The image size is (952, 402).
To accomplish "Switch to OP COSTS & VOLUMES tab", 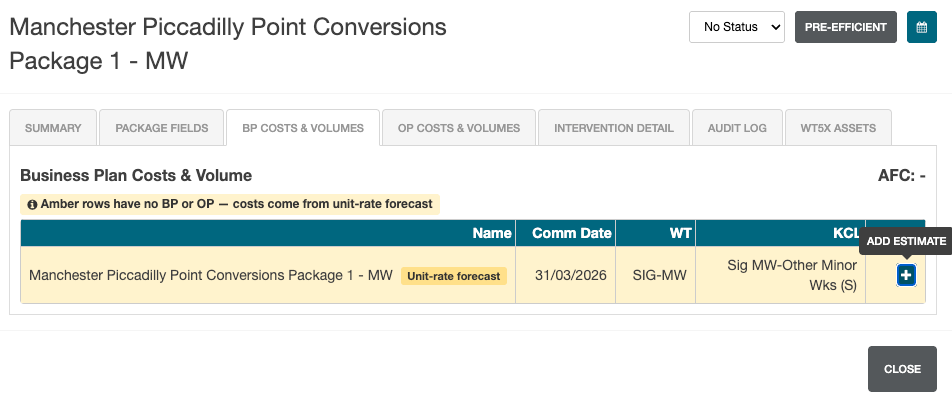I will tap(459, 128).
